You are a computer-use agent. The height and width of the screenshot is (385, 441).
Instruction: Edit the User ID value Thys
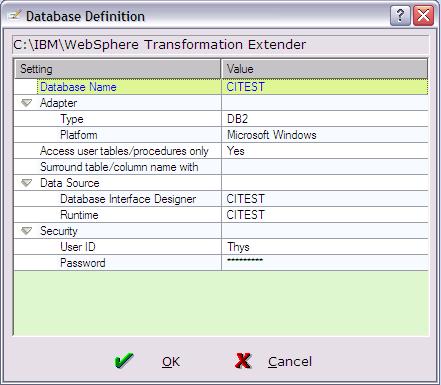click(325, 247)
